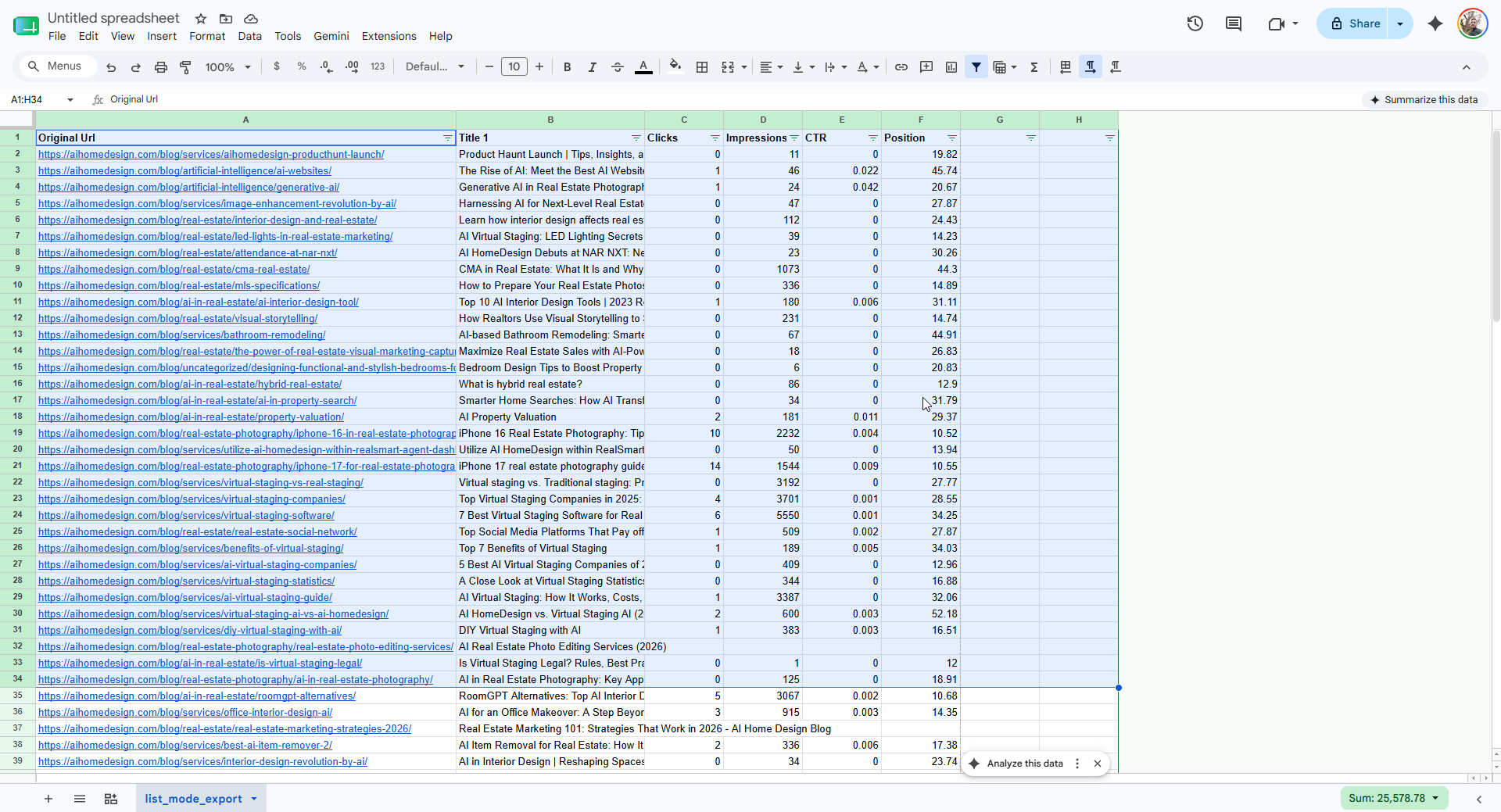Open the Insert menu
Viewport: 1501px width, 812px height.
pyautogui.click(x=162, y=36)
